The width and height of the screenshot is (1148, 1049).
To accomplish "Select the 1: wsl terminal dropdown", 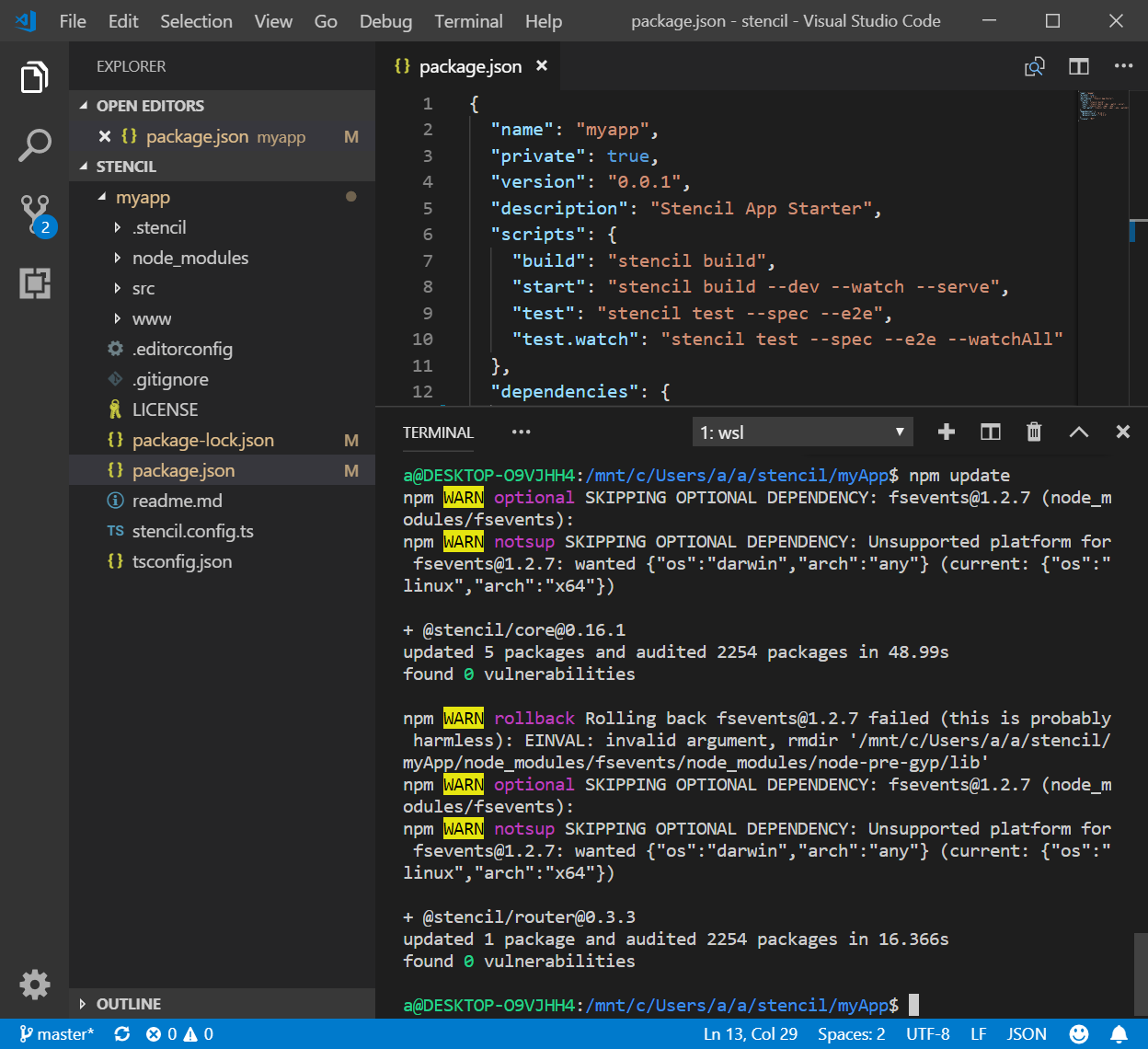I will point(802,432).
